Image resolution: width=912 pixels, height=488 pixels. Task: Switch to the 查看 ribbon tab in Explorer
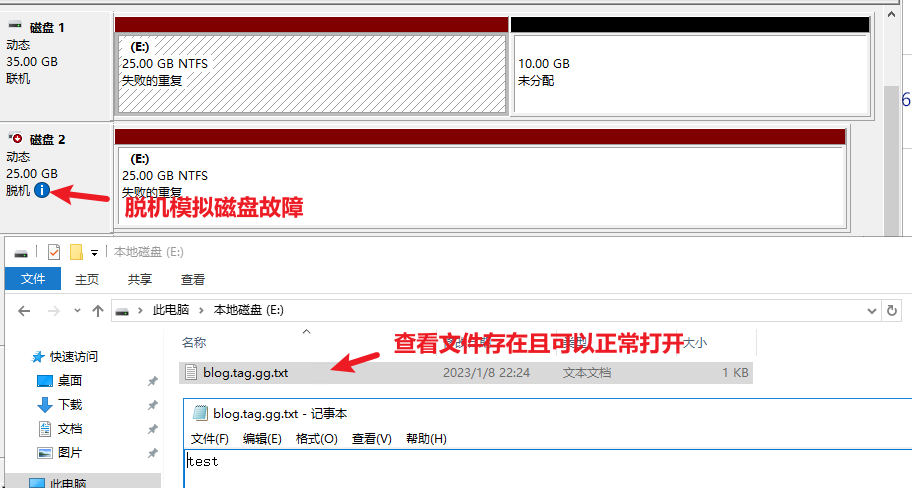pyautogui.click(x=193, y=280)
